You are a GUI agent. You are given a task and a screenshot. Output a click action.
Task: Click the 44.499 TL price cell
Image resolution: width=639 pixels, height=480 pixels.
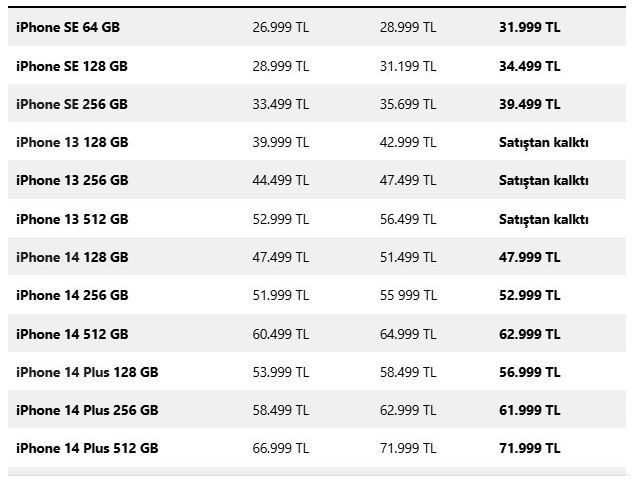tap(281, 180)
